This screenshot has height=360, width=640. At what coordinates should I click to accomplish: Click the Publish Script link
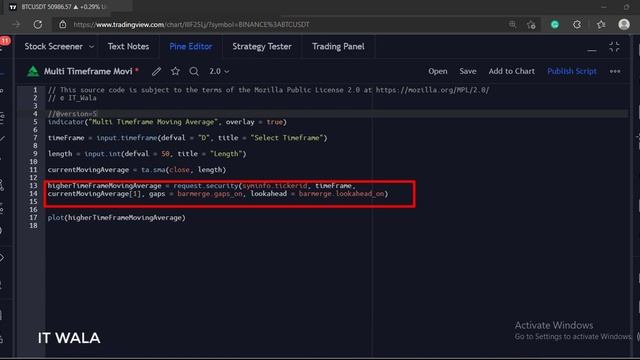[x=572, y=71]
